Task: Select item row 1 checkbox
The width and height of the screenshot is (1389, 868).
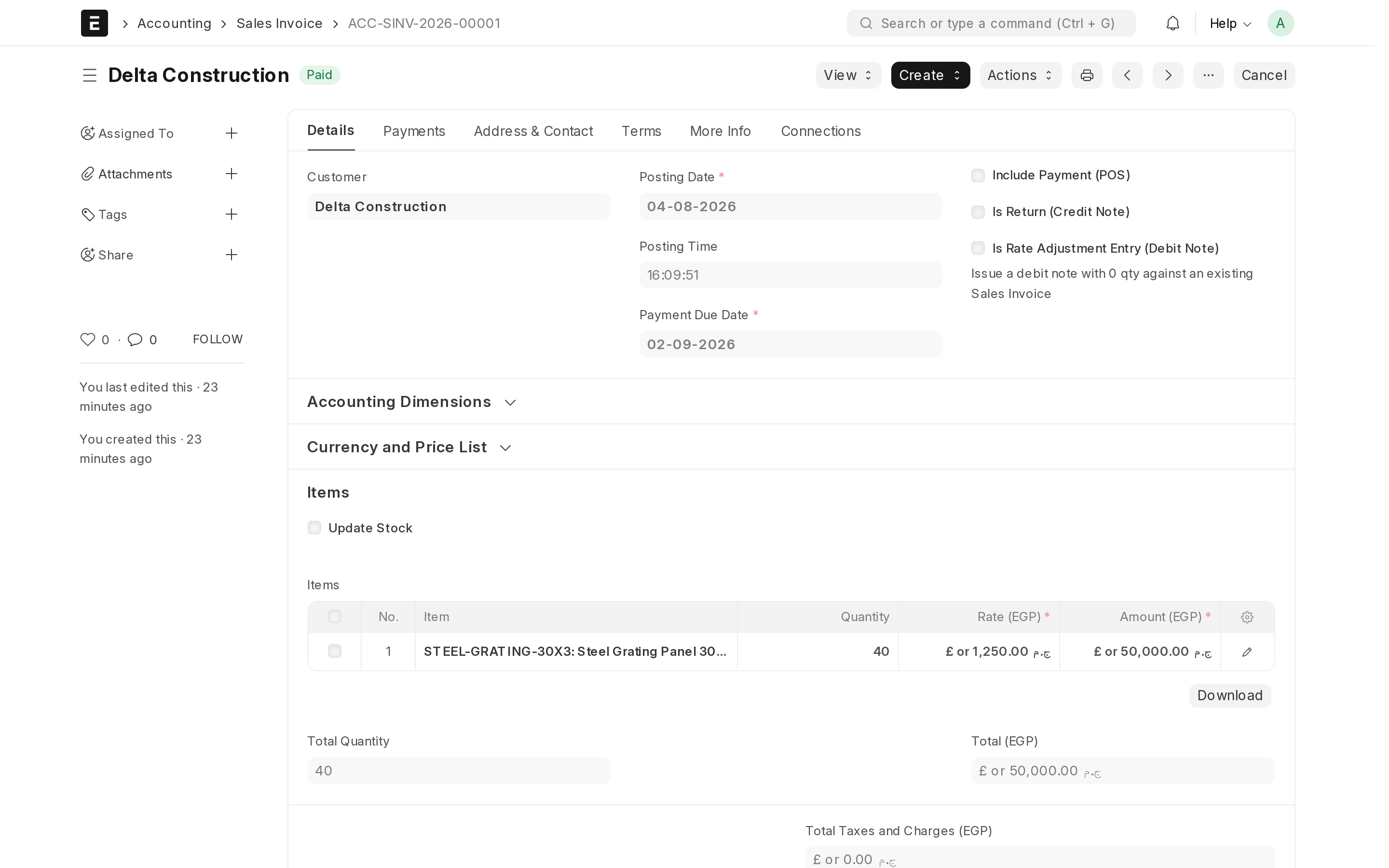Action: click(335, 651)
